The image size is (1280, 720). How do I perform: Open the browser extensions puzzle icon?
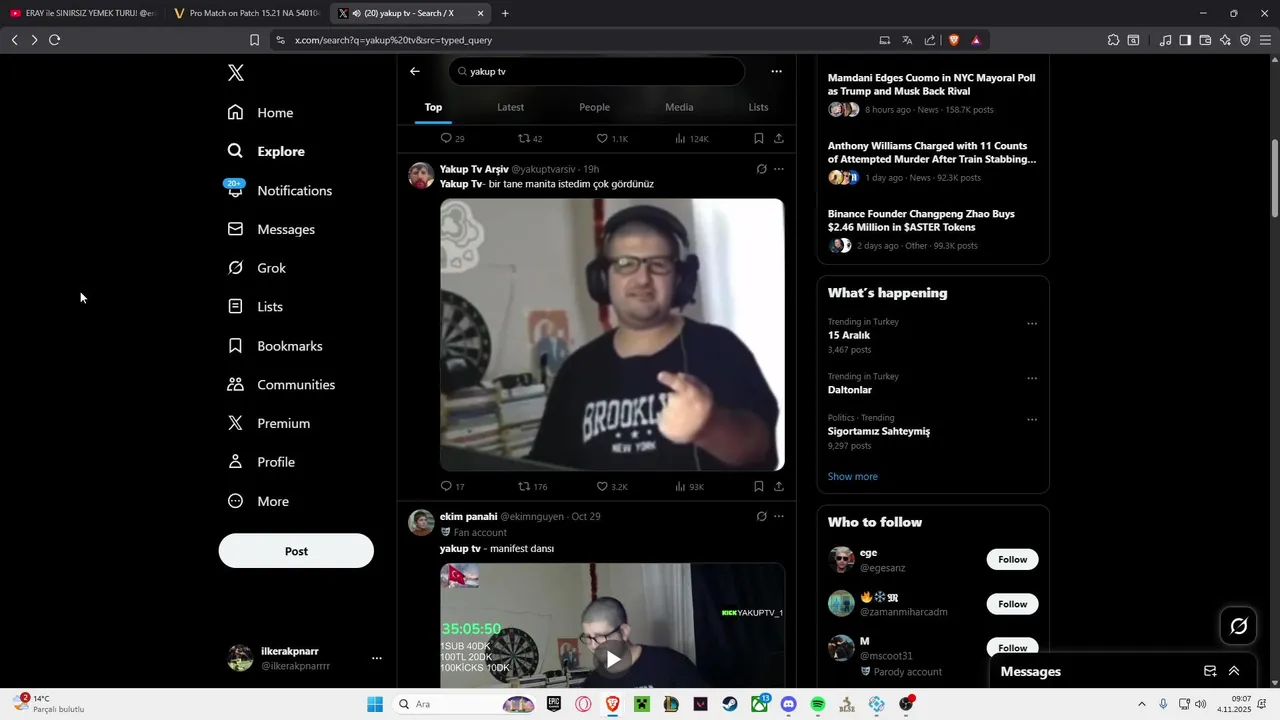point(1113,40)
